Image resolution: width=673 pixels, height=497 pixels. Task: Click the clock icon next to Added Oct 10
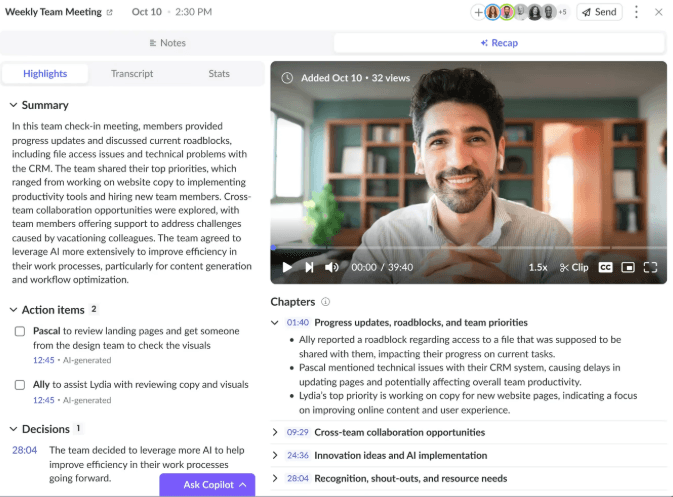(287, 78)
